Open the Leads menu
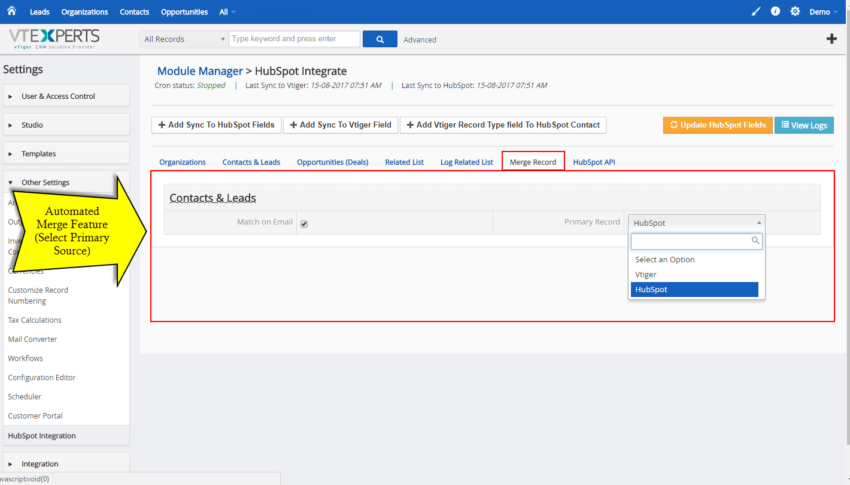This screenshot has width=850, height=485. 39,12
